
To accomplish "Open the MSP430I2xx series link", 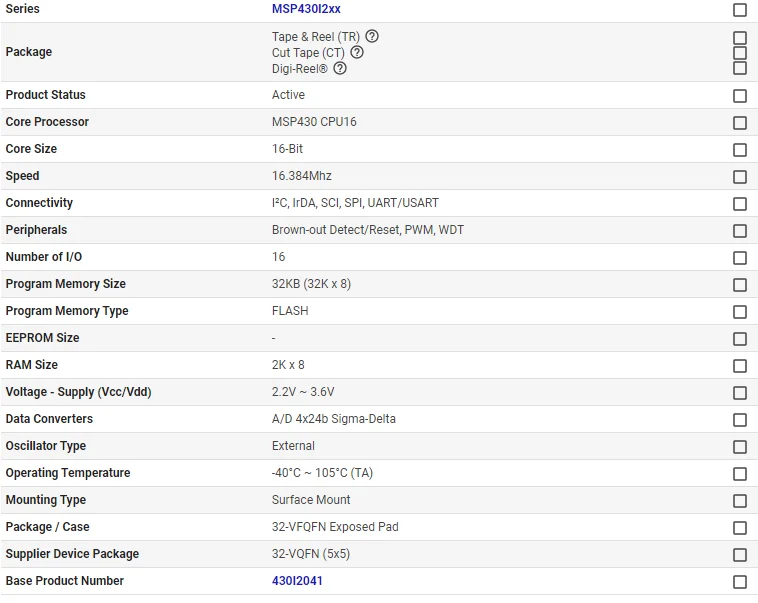I will pyautogui.click(x=306, y=9).
